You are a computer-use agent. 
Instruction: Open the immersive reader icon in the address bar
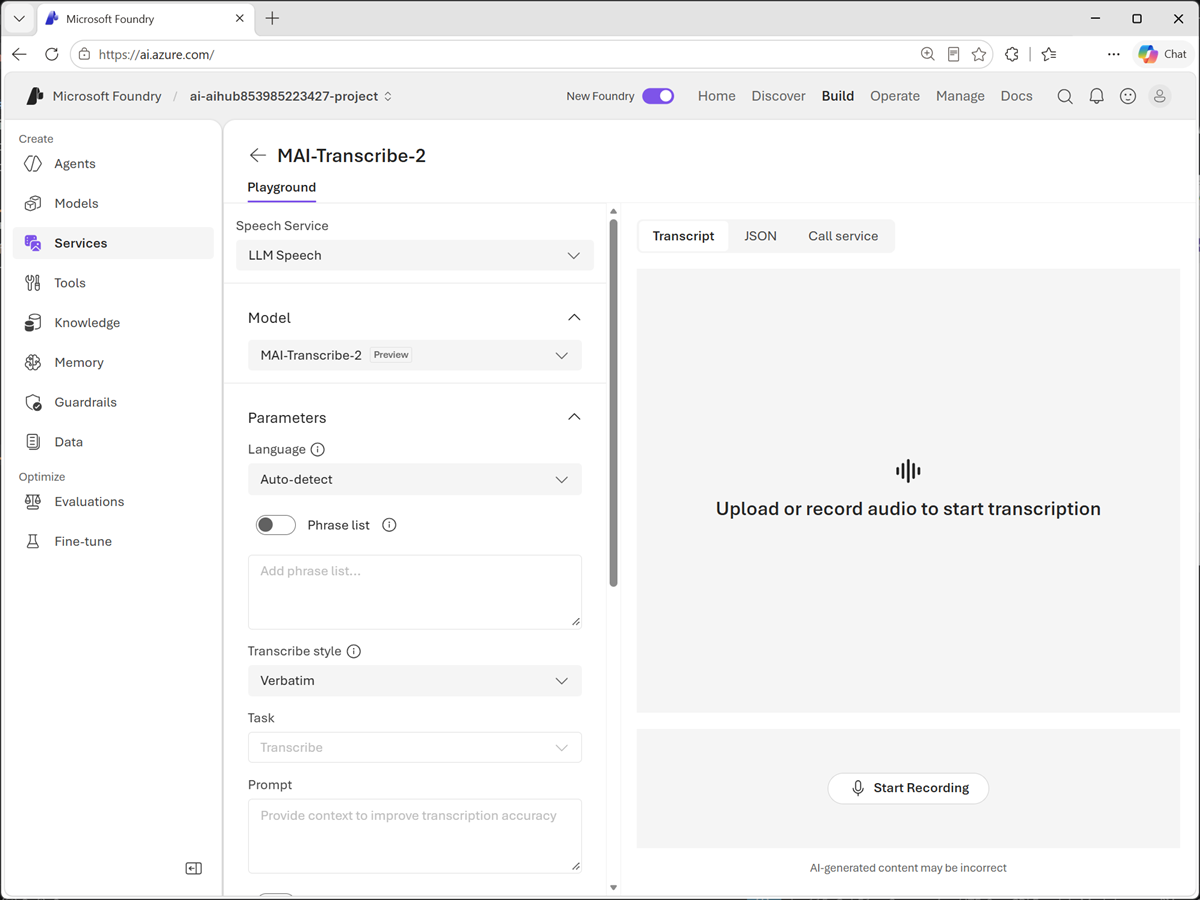[954, 54]
